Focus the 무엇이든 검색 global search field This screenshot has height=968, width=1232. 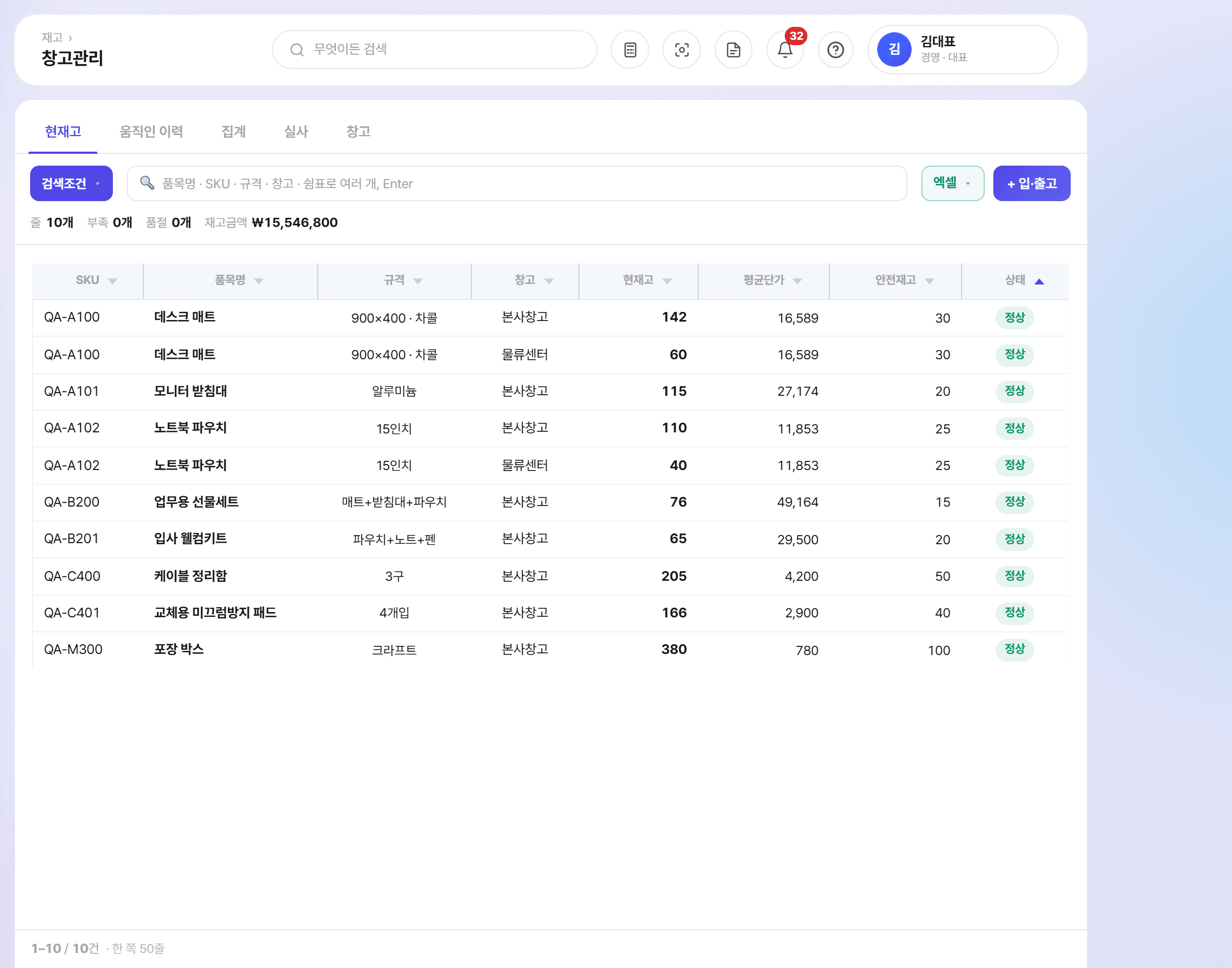(434, 50)
